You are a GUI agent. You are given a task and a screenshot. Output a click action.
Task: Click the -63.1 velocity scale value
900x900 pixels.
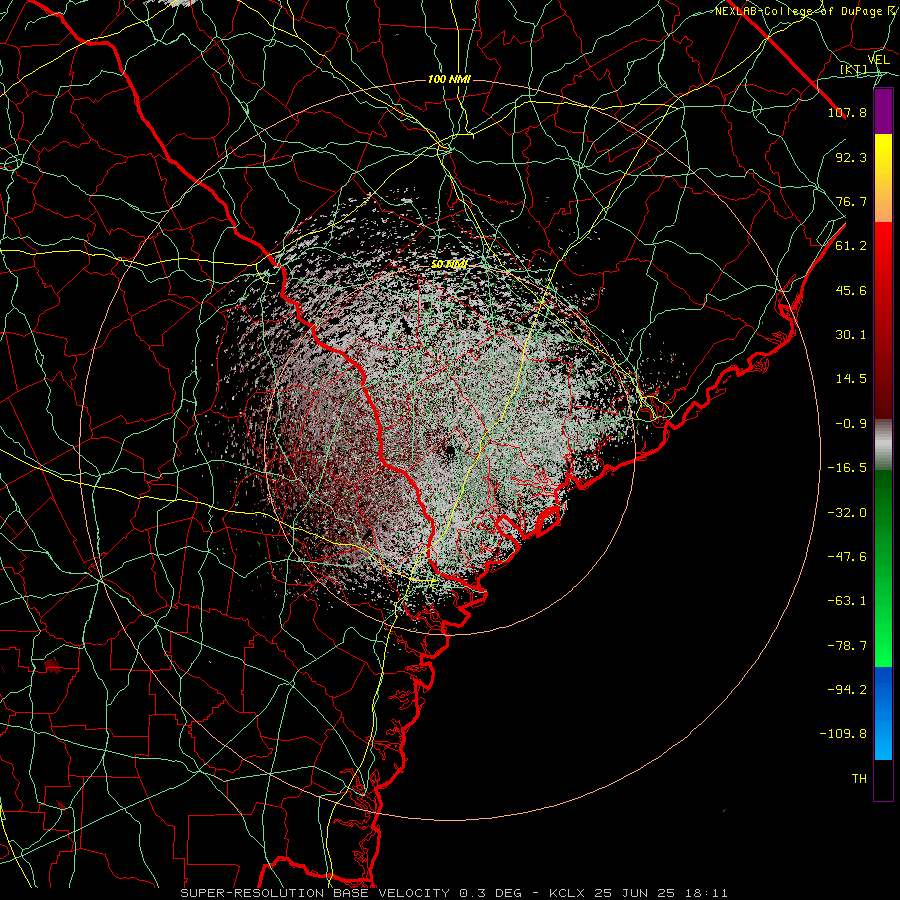pyautogui.click(x=847, y=601)
